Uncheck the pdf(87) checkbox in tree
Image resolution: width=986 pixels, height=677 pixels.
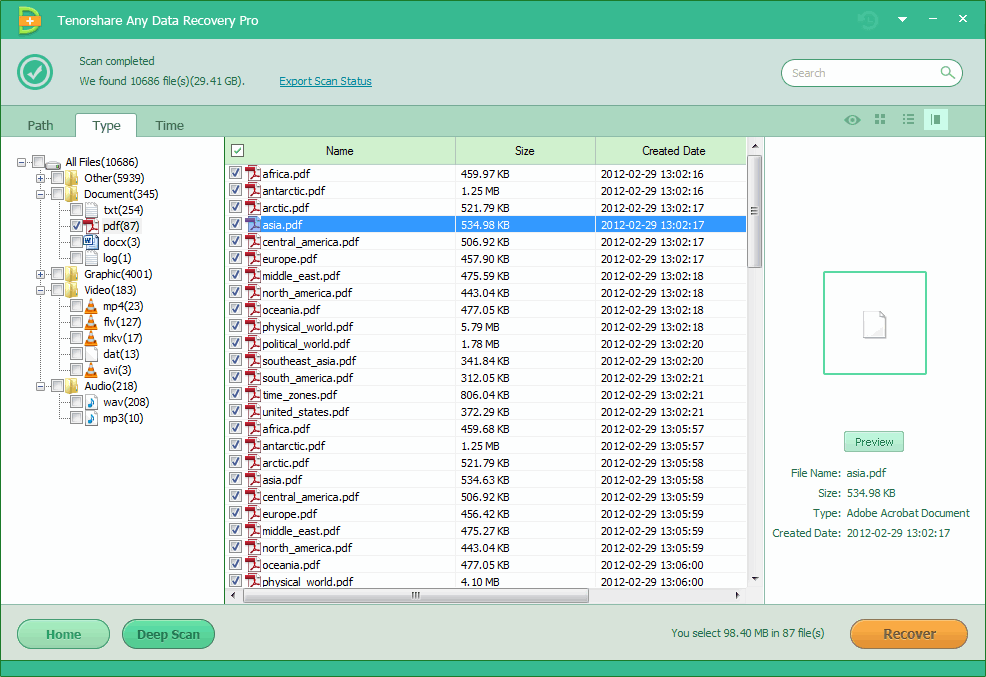[76, 226]
